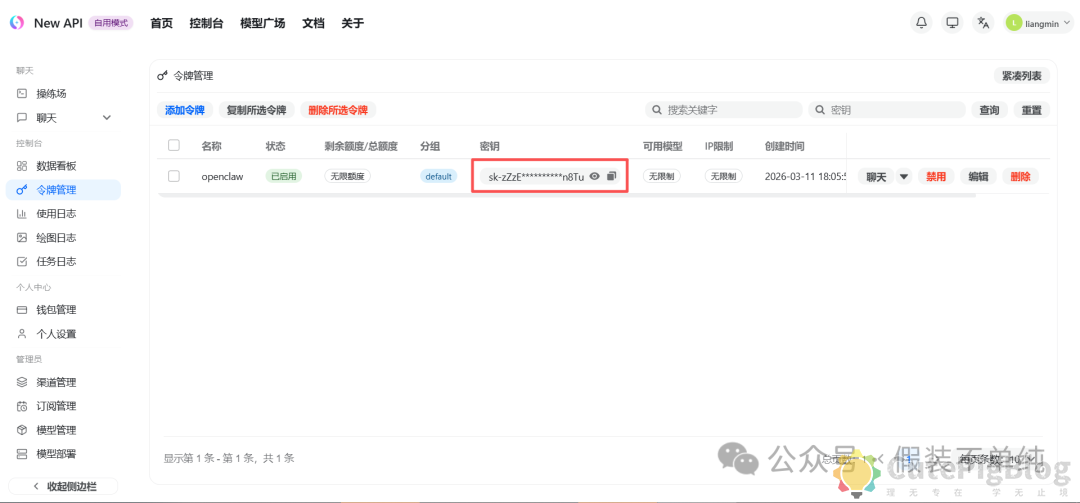Click the 个人设置 person icon

[x=22, y=334]
